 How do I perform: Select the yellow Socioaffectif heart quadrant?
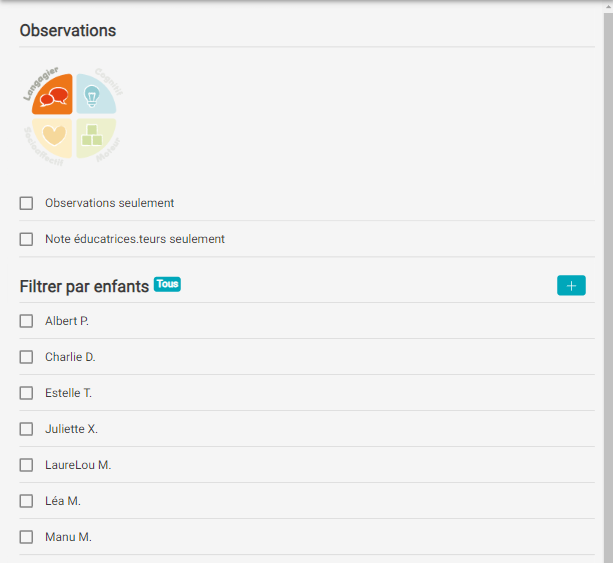click(x=52, y=138)
